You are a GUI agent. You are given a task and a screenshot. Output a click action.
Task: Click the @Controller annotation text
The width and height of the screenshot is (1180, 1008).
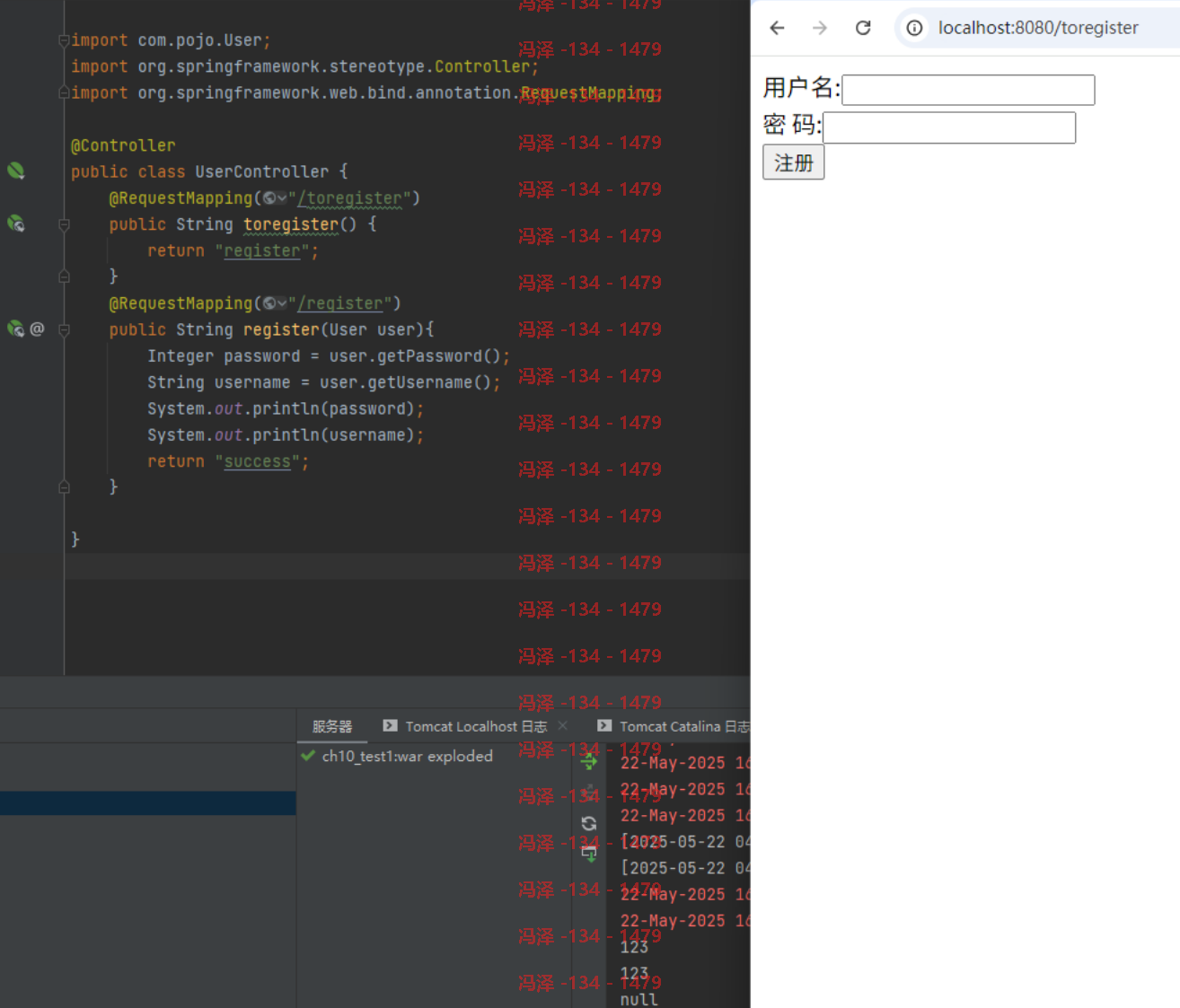click(123, 145)
